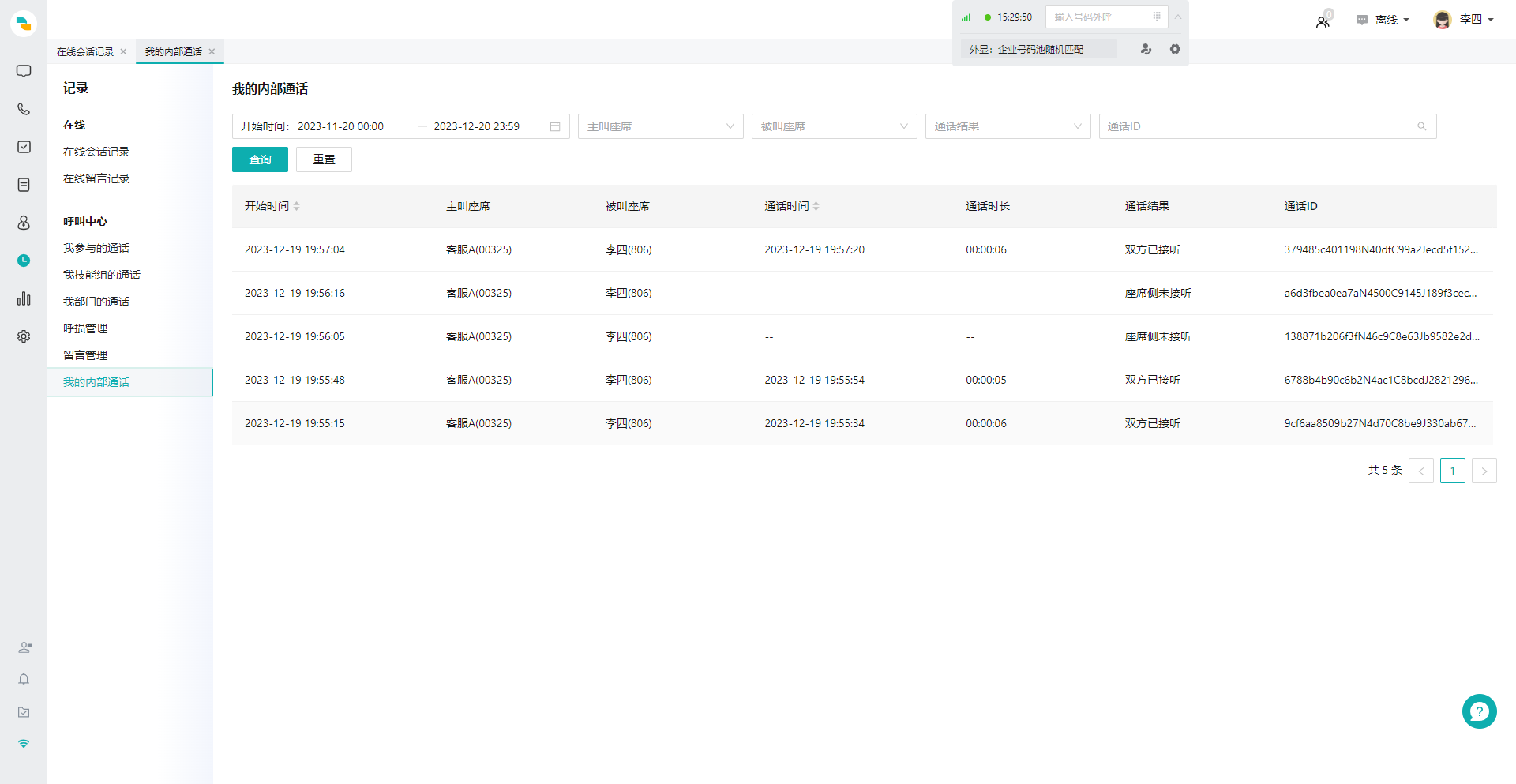Click the end date 2023-12-20 23:59 field
Viewport: 1516px width, 784px height.
click(477, 126)
